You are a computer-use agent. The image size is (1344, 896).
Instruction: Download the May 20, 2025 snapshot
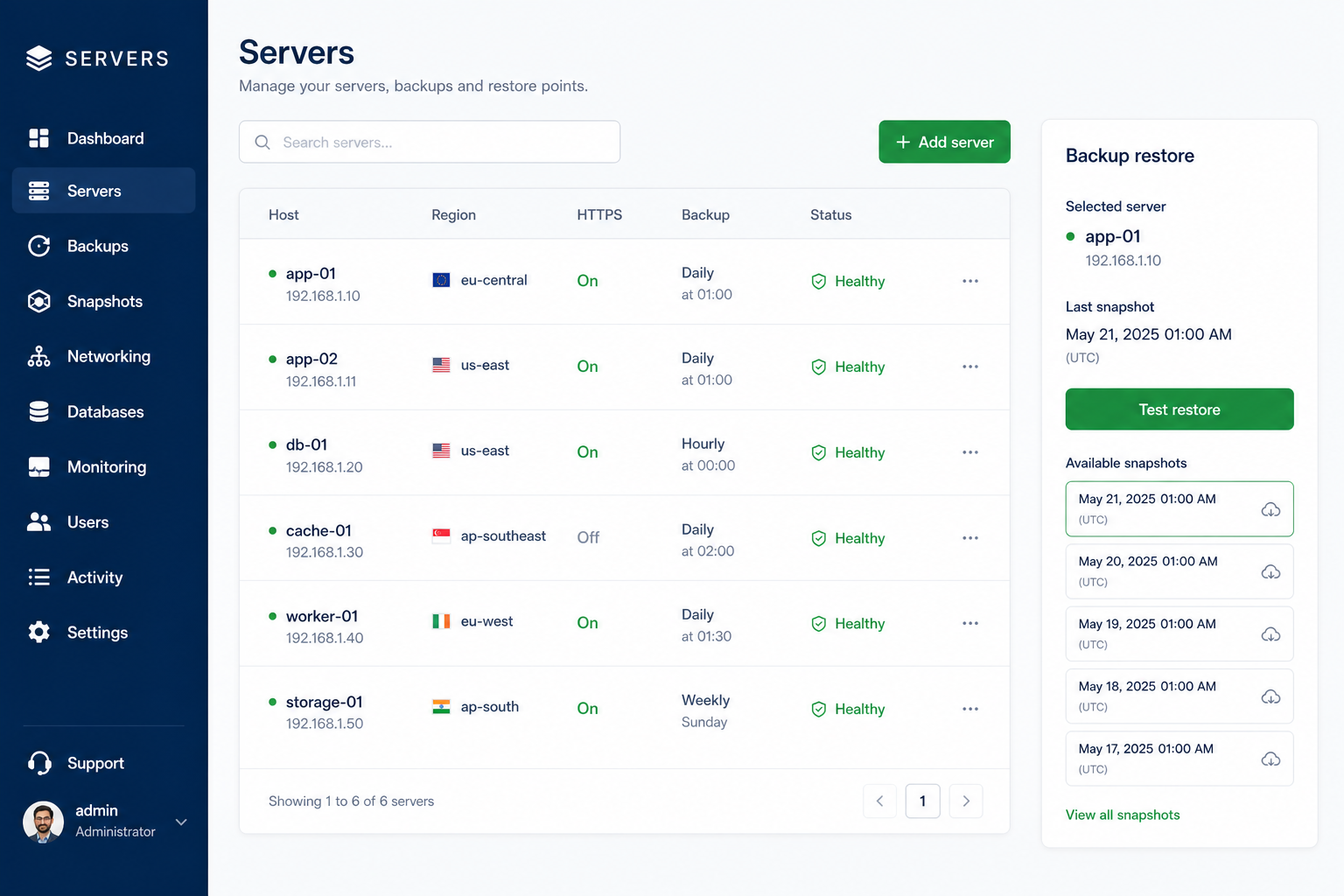[x=1270, y=571]
